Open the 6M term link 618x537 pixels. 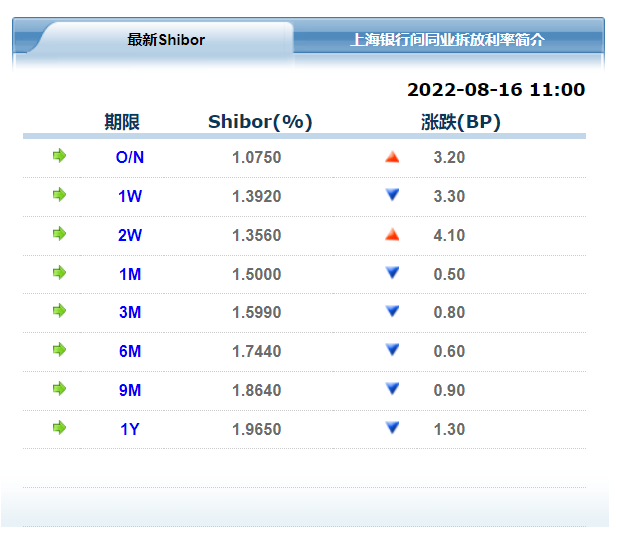(x=130, y=352)
